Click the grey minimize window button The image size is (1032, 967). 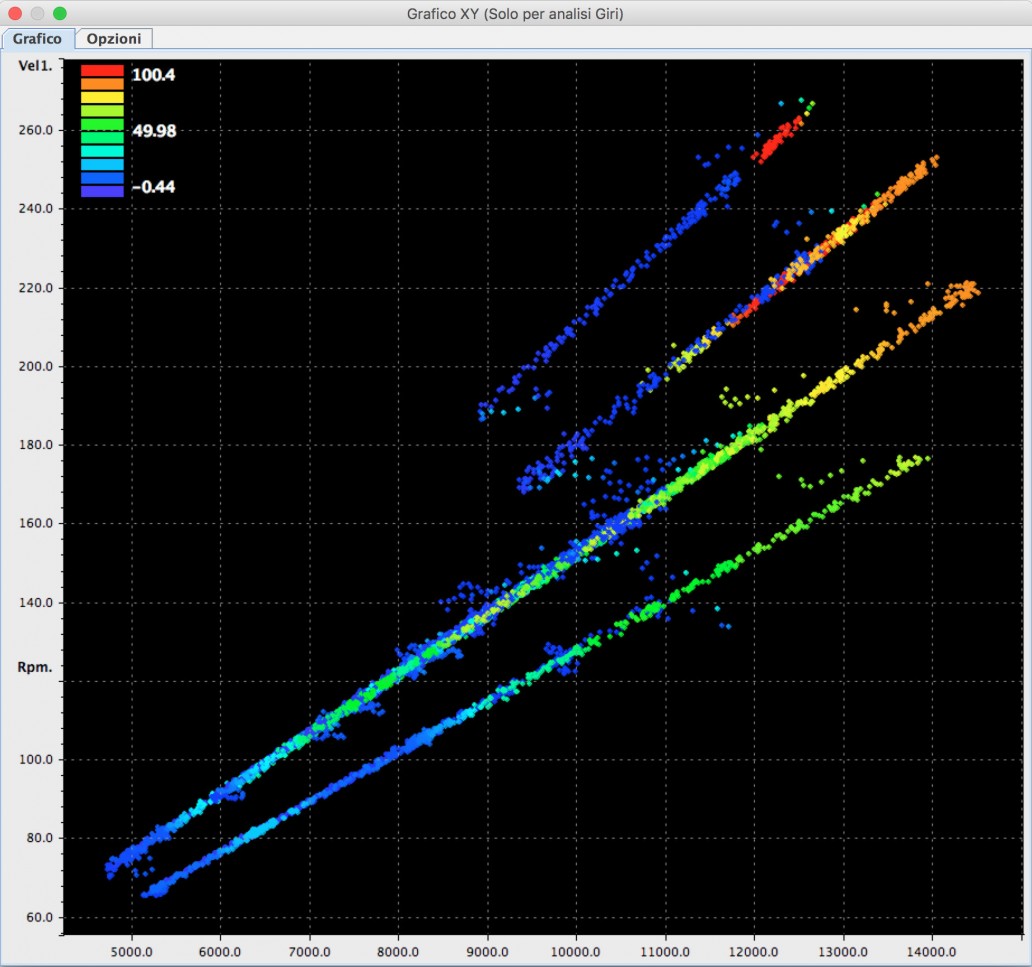click(37, 14)
